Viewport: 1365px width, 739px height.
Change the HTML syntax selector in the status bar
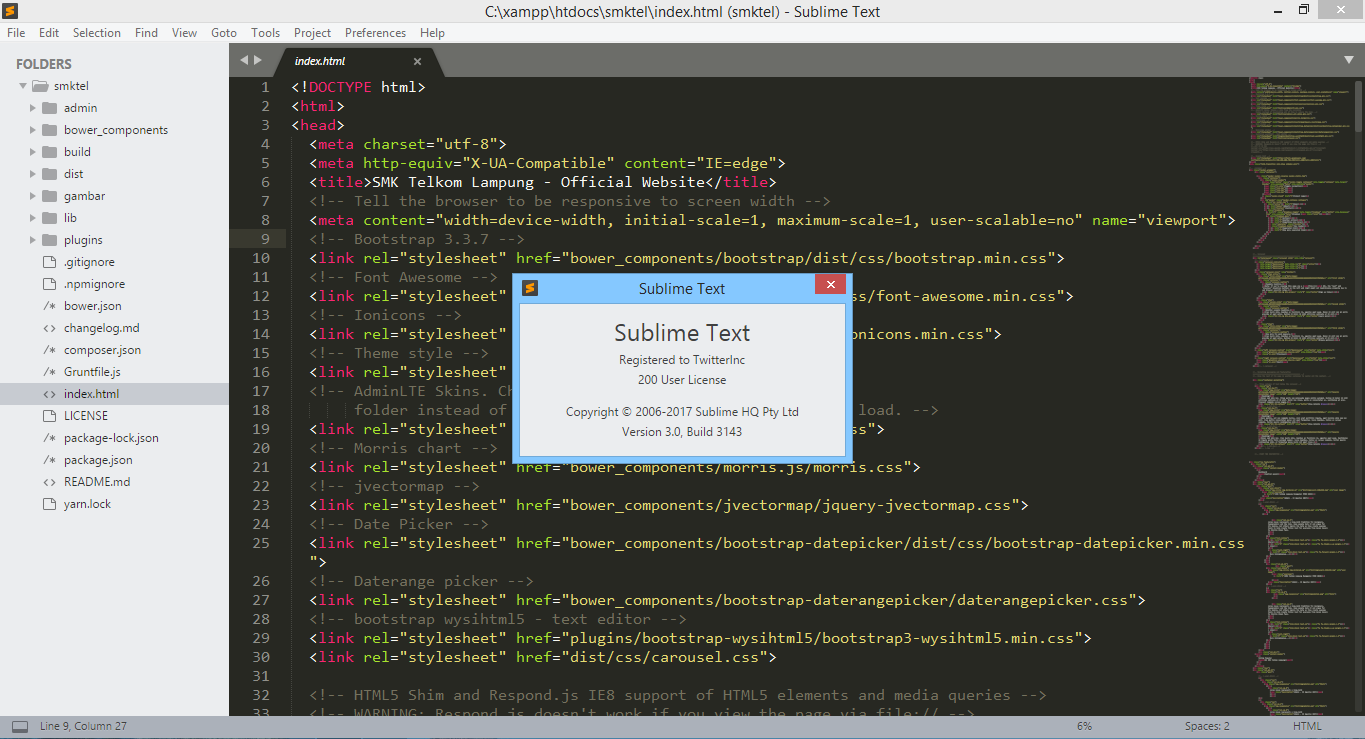1307,726
